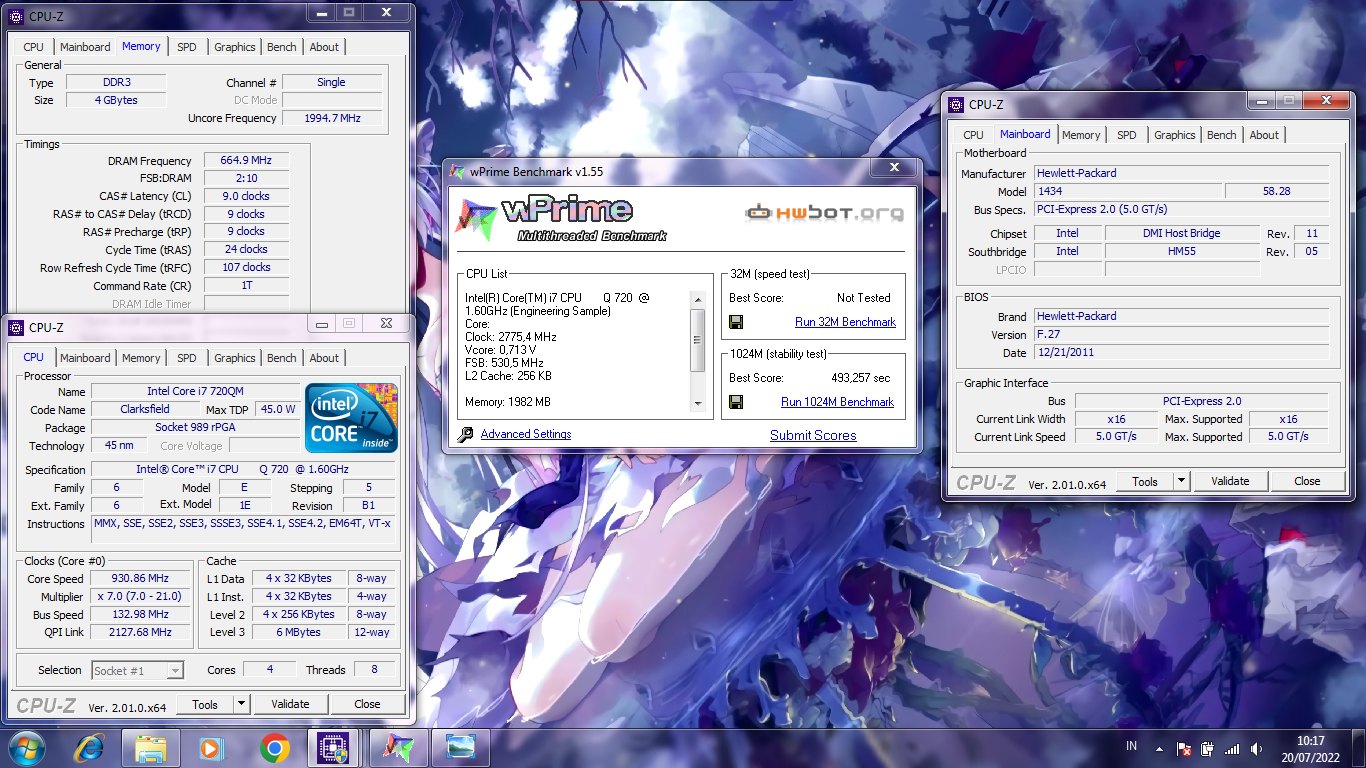The image size is (1366, 768).
Task: Switch to CPU-Z via its taskbar icon
Action: (x=332, y=747)
